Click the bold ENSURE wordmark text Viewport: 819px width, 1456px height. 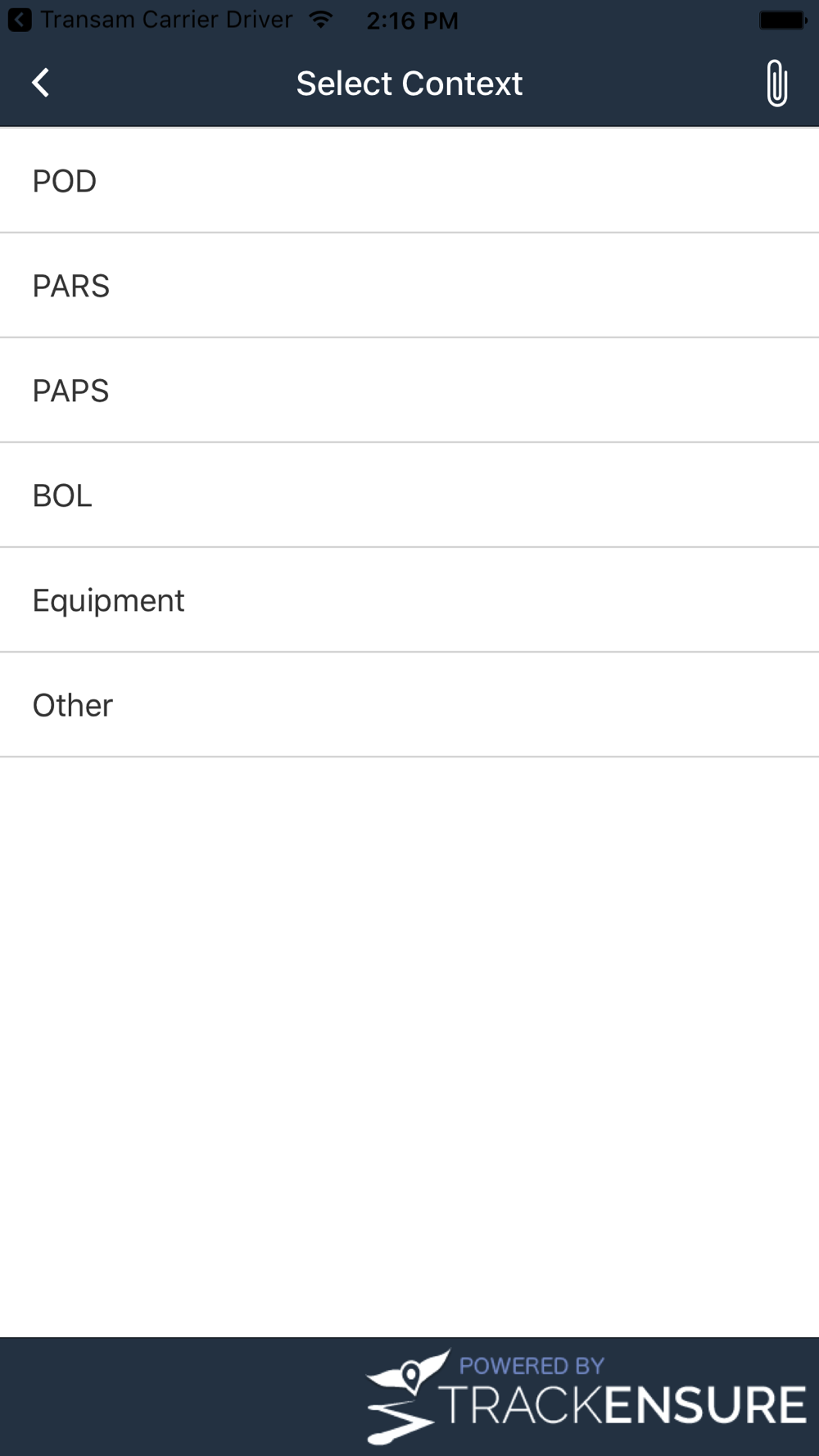click(x=706, y=1405)
